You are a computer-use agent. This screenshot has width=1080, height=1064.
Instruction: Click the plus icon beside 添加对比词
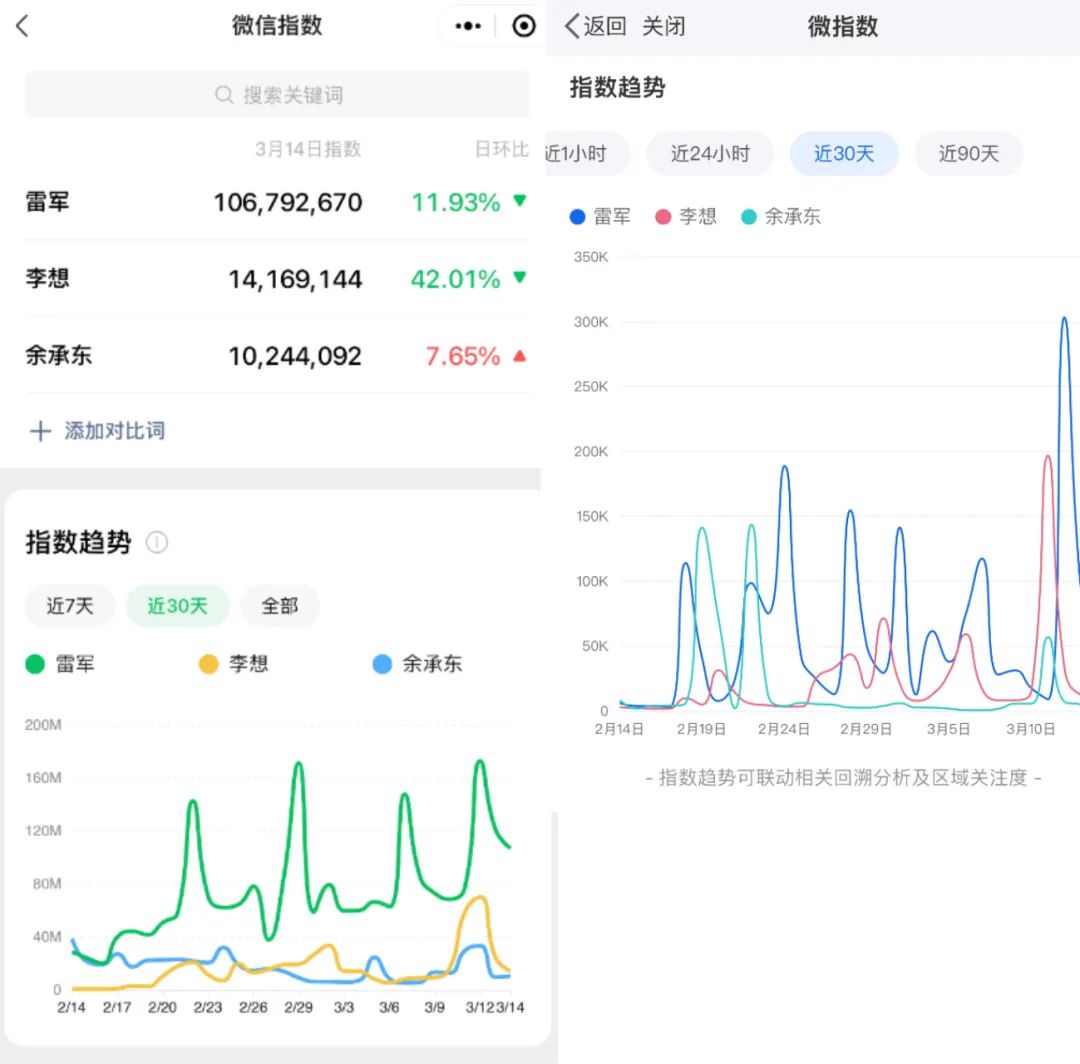[41, 431]
